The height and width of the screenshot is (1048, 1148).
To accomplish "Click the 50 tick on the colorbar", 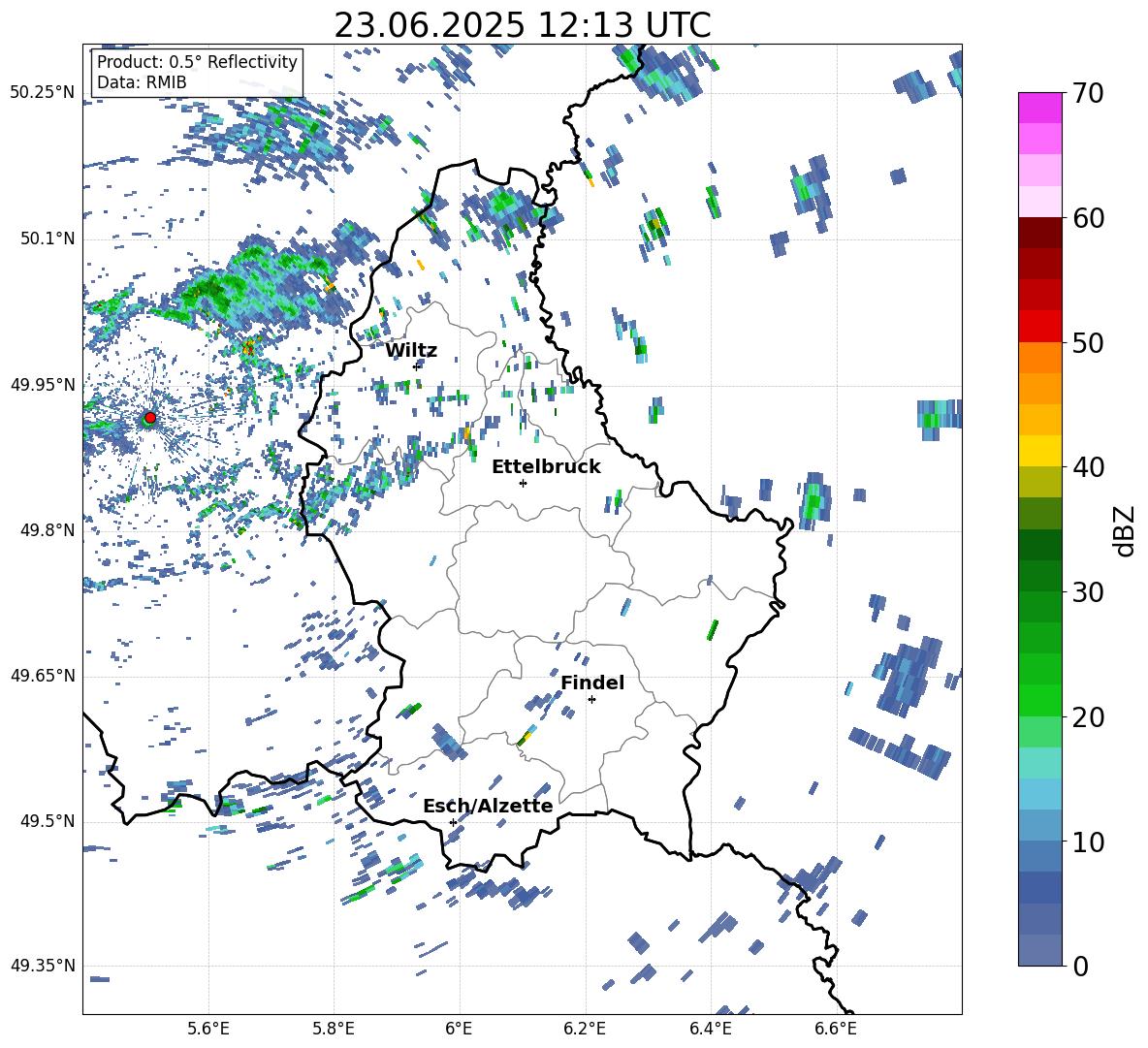I will pos(1088,342).
